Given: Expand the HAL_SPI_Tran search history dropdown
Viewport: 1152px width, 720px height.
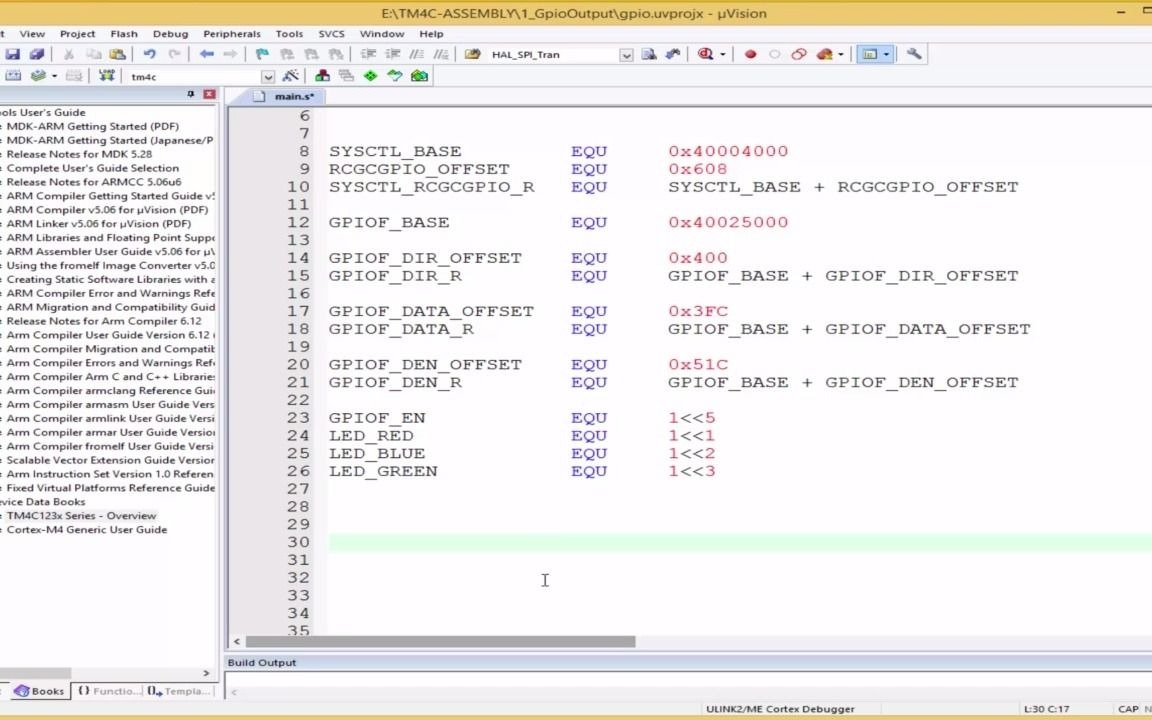Looking at the screenshot, I should pos(626,54).
